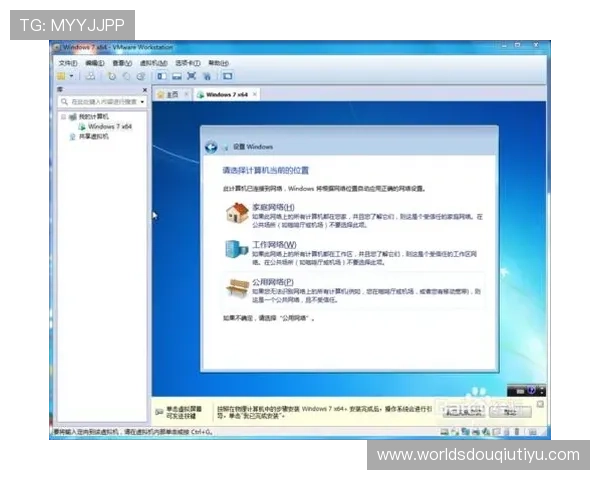Close the Windows 7 x64 tab

pyautogui.click(x=254, y=94)
